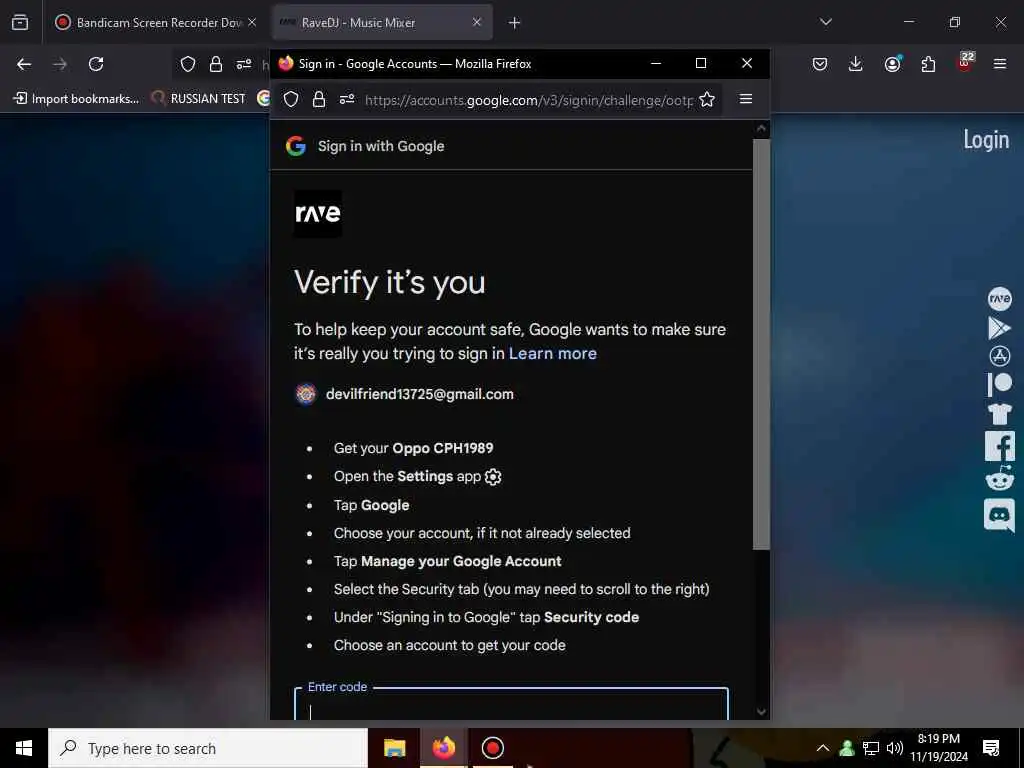Screen dimensions: 1024x768
Task: Open Rave logo icon in RaveDJ sidebar
Action: coord(999,298)
